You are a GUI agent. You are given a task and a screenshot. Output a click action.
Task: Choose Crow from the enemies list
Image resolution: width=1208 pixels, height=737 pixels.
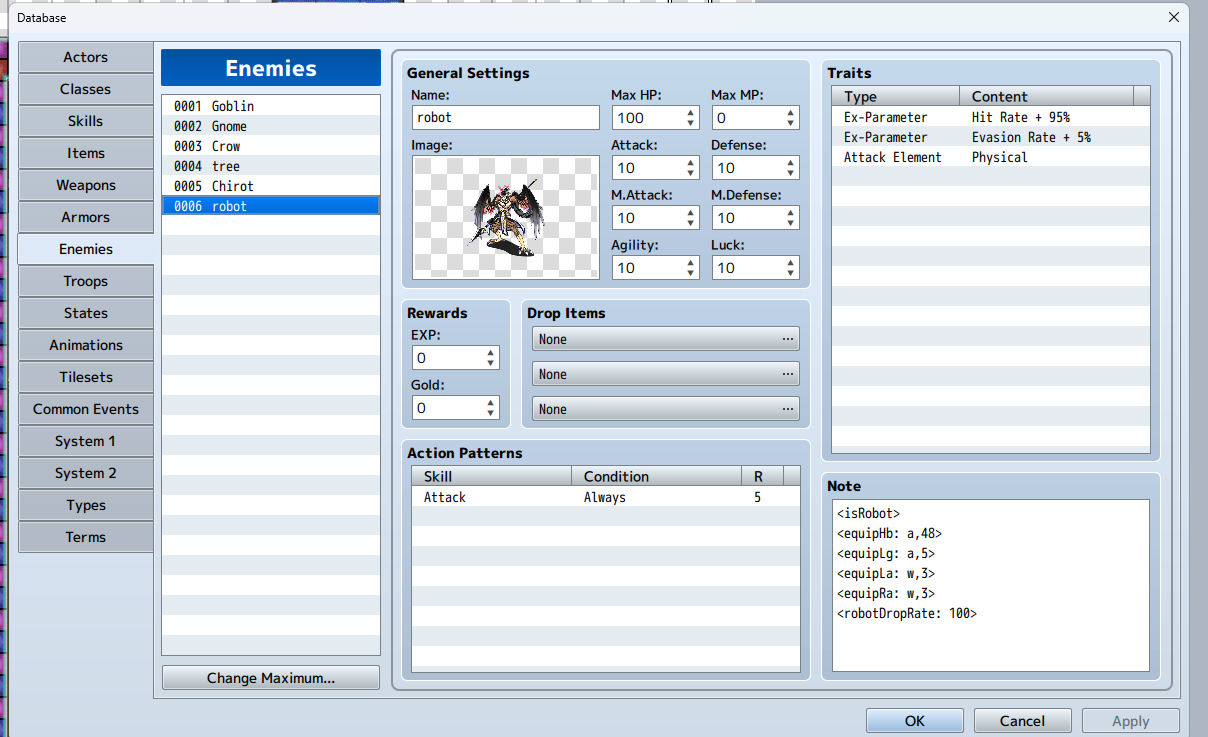tap(271, 146)
